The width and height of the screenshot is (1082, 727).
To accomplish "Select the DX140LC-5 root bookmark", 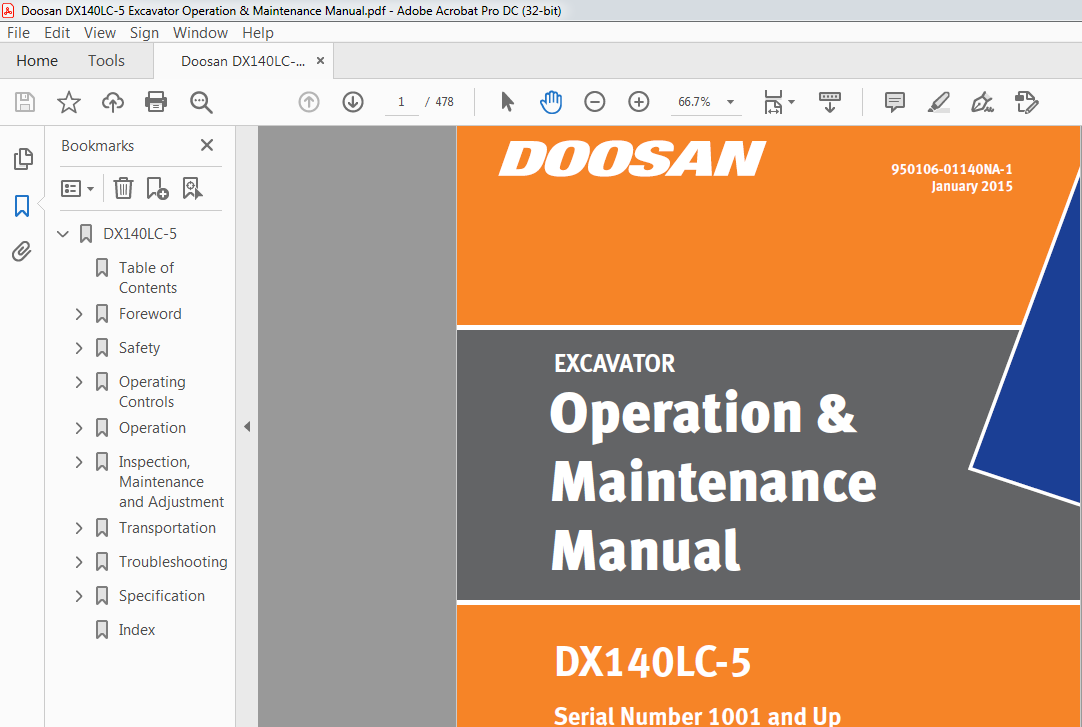I will [x=140, y=234].
